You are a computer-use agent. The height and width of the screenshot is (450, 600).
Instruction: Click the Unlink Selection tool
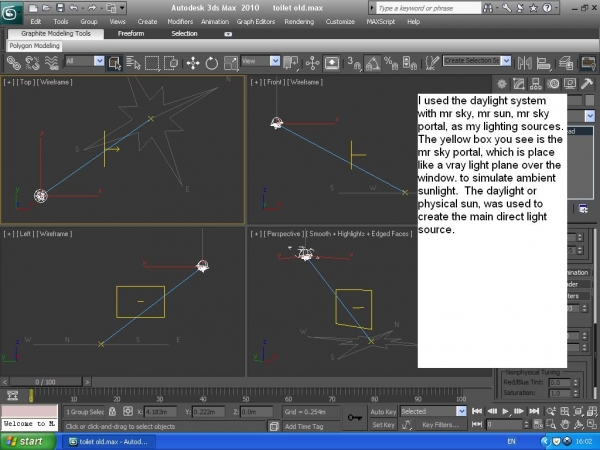click(33, 63)
